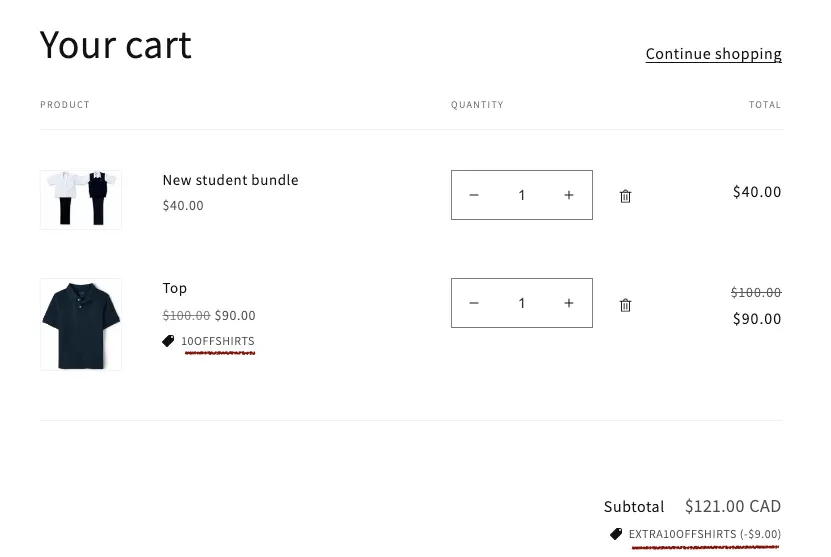The image size is (831, 557).
Task: Click the 10OFFSHIRTS discount tag icon
Action: pos(168,341)
